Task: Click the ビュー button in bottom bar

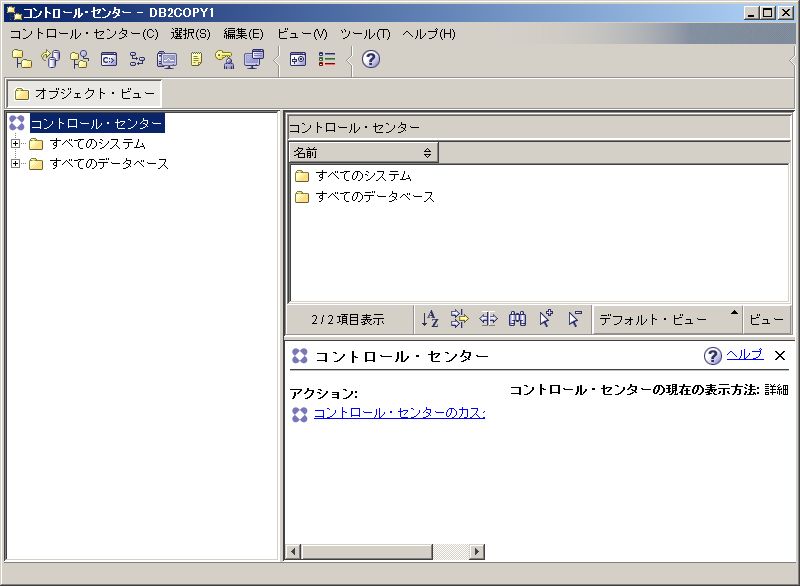Action: pyautogui.click(x=766, y=319)
